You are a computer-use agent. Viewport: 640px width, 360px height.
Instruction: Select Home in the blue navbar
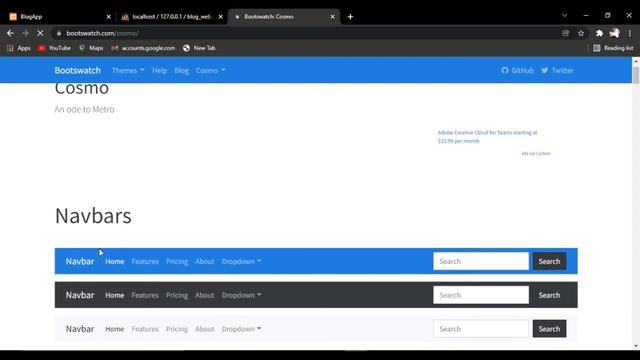pyautogui.click(x=115, y=261)
